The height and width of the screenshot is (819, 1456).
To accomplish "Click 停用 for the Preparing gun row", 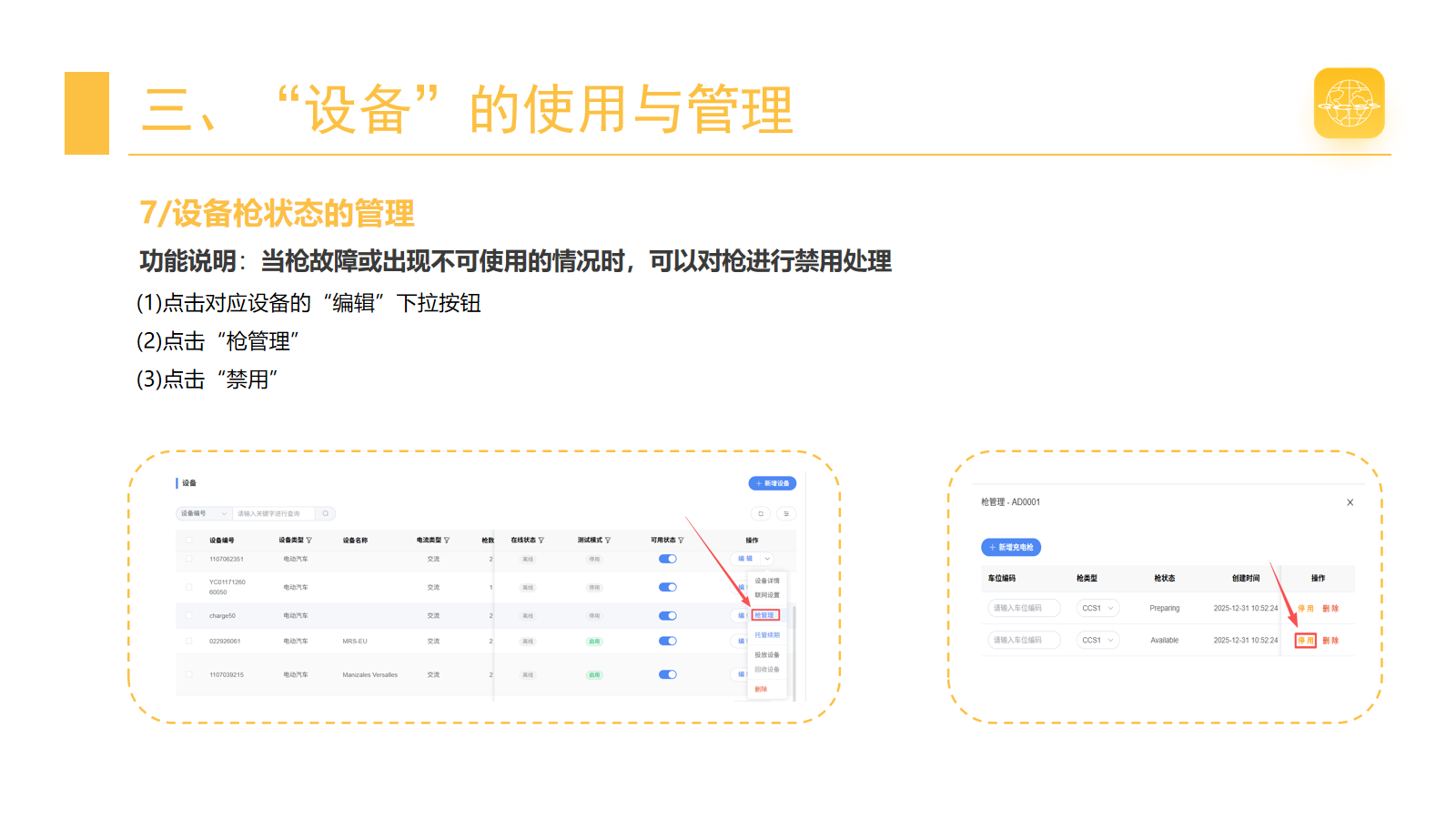I will tap(1306, 609).
